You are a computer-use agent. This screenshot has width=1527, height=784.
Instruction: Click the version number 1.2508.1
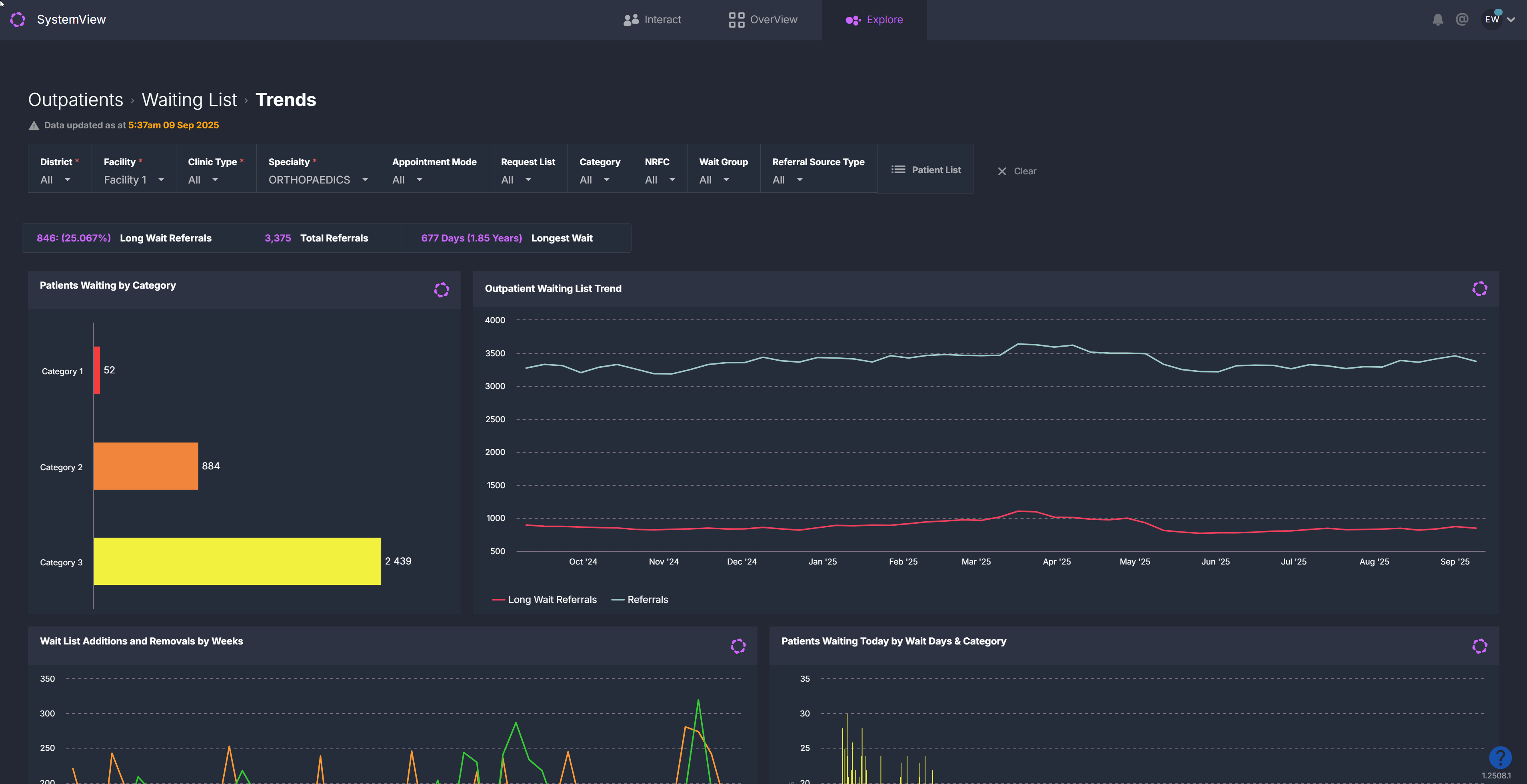pyautogui.click(x=1496, y=775)
